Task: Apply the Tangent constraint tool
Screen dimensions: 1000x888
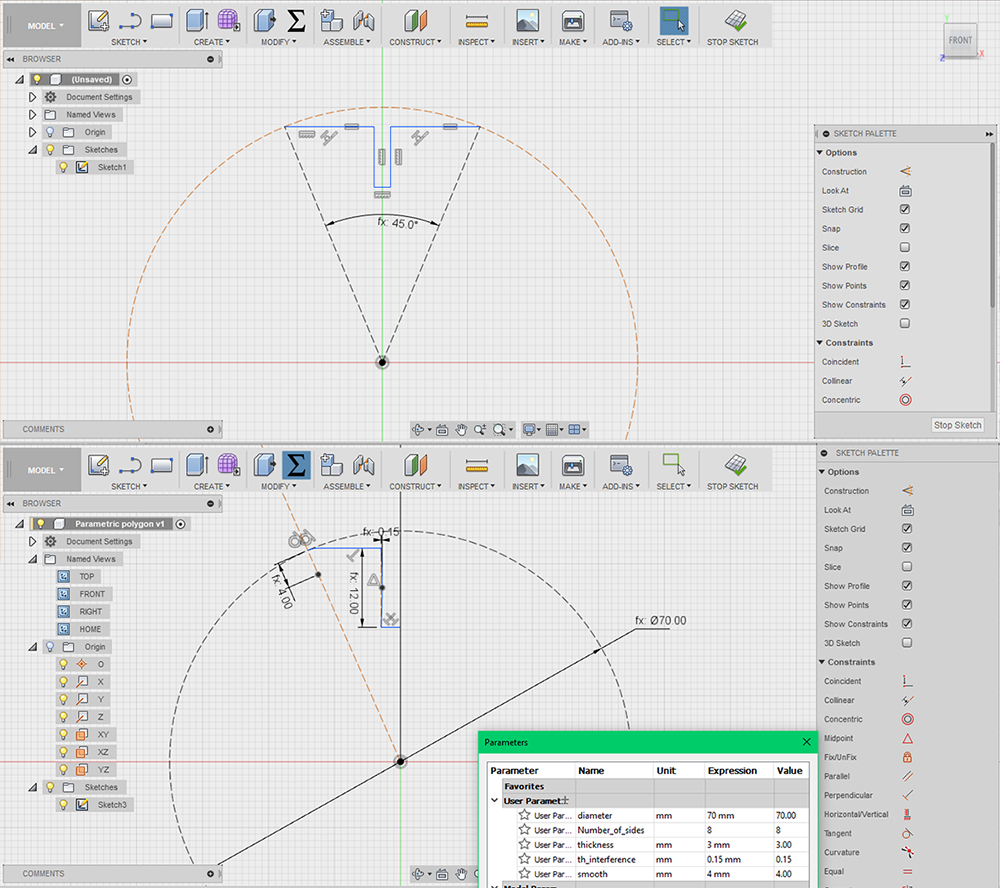Action: [x=906, y=833]
